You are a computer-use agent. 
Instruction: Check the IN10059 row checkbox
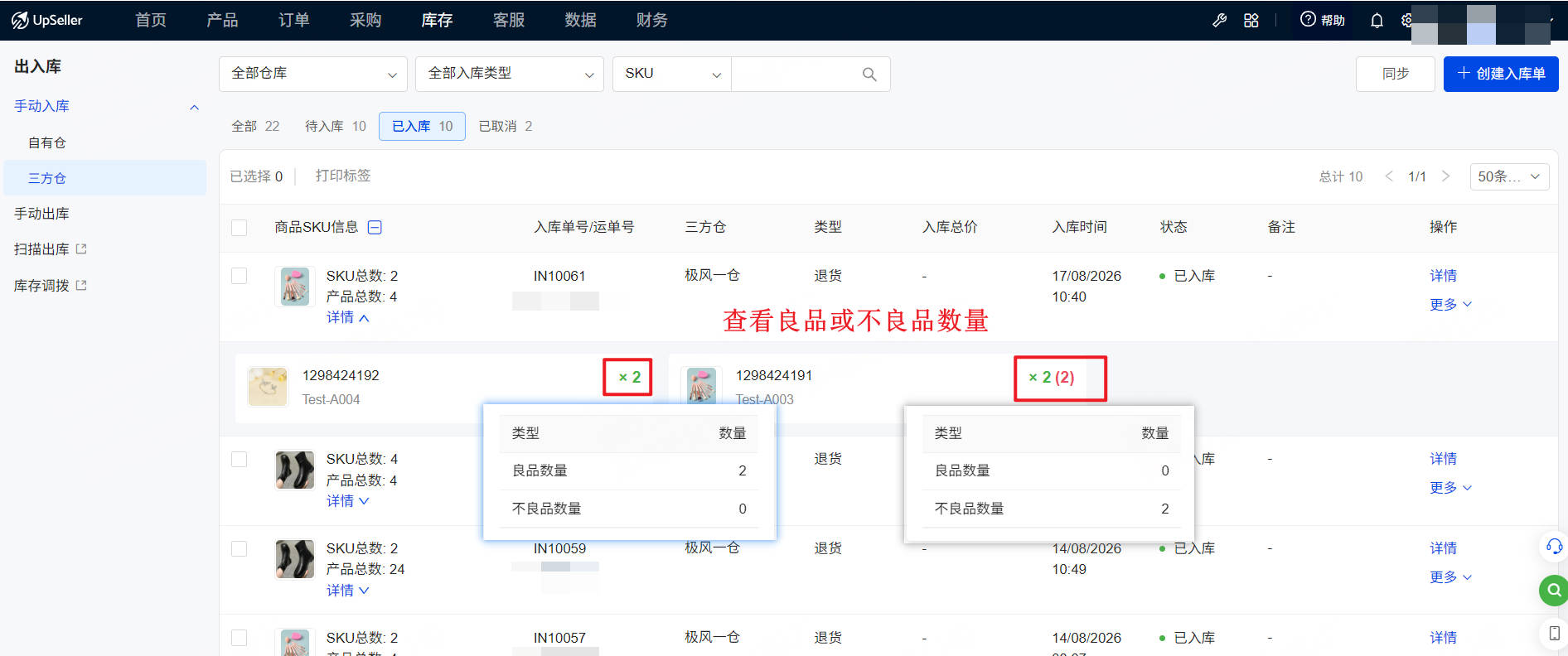[240, 548]
